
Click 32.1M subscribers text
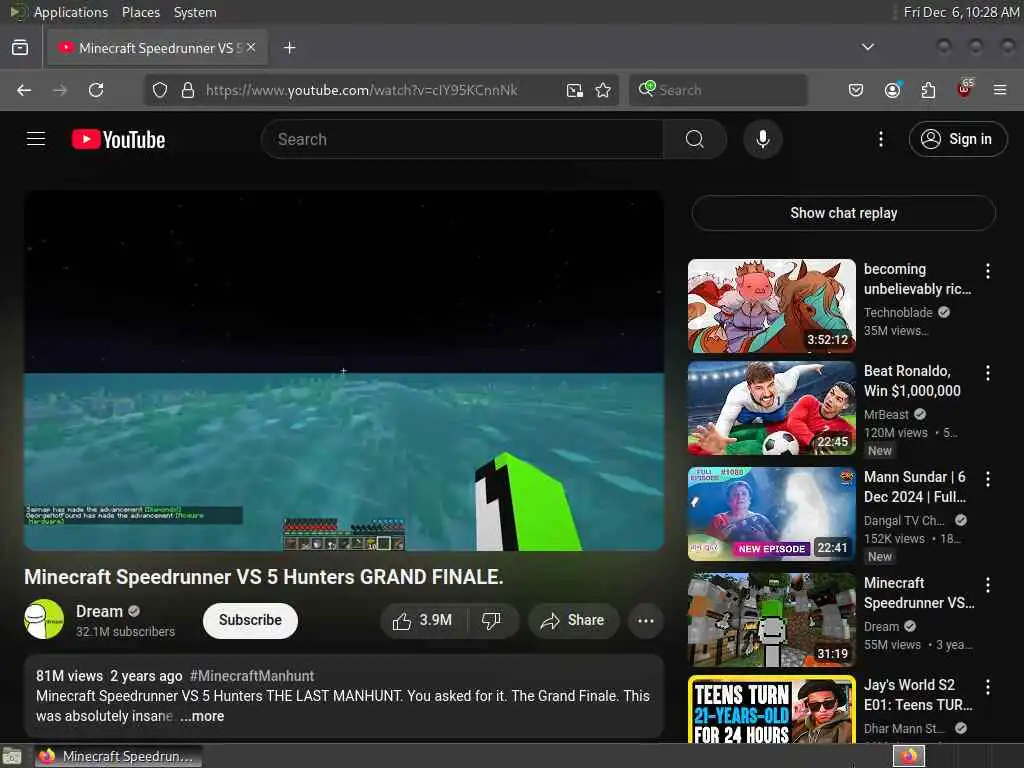click(x=125, y=632)
